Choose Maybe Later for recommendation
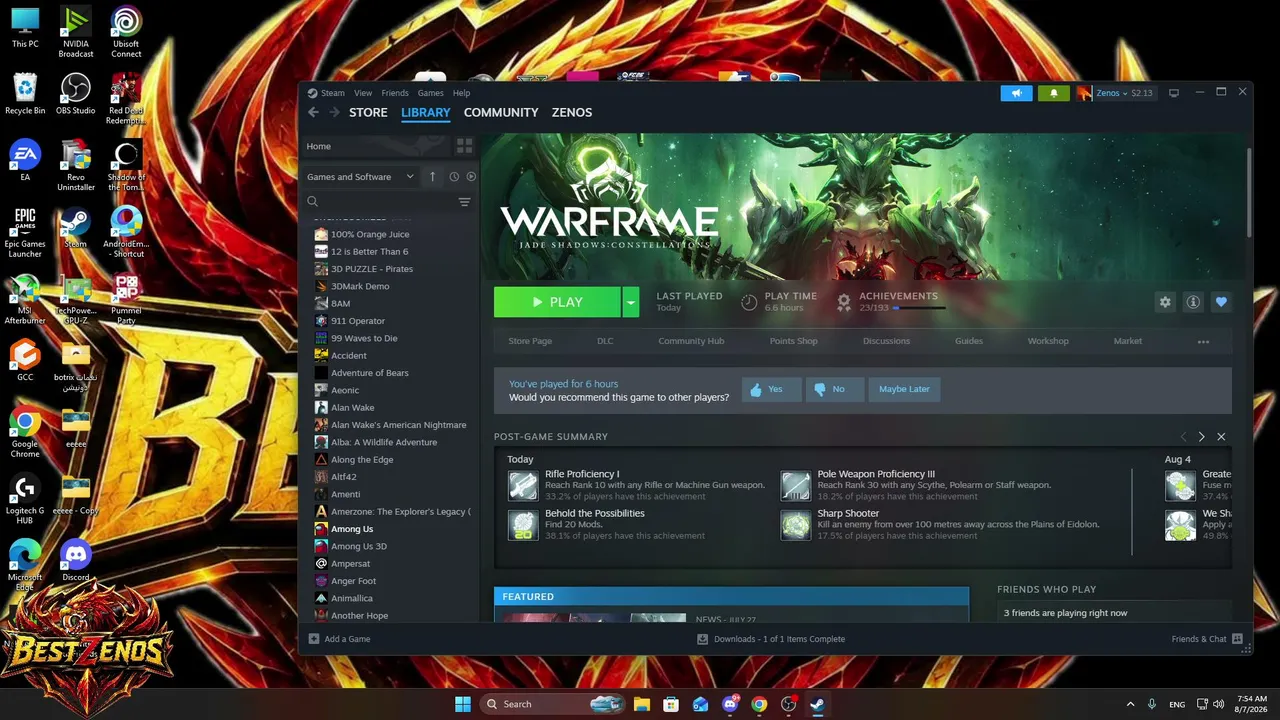Screen dimensions: 1280x720 point(904,389)
